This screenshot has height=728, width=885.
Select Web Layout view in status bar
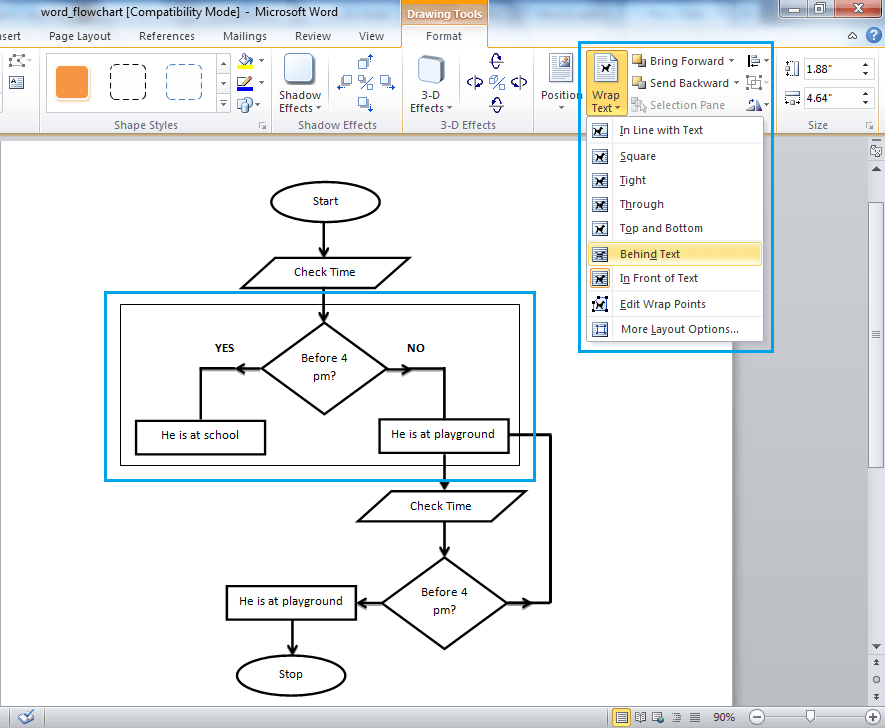656,717
